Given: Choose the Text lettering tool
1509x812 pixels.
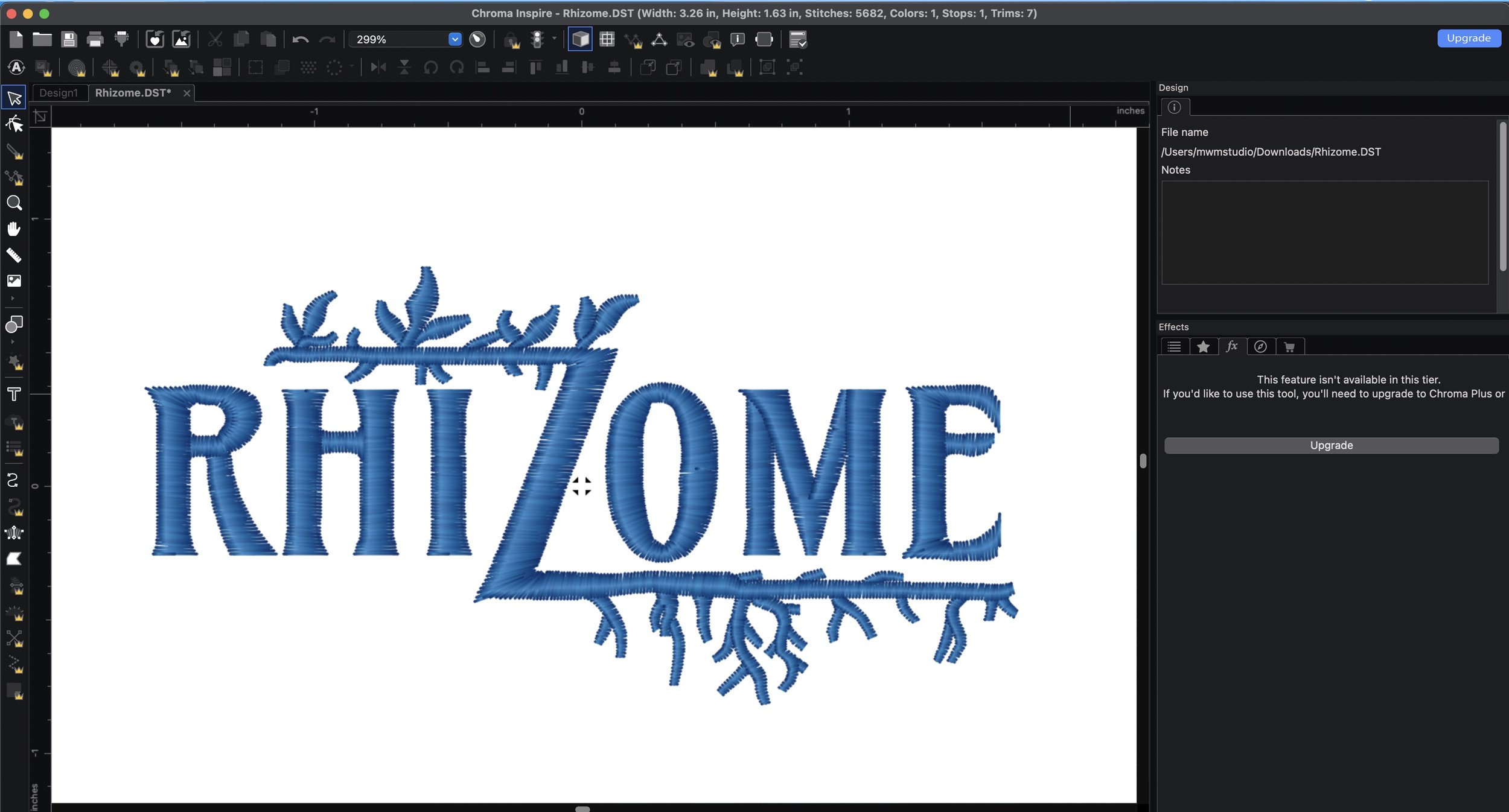Looking at the screenshot, I should (14, 394).
